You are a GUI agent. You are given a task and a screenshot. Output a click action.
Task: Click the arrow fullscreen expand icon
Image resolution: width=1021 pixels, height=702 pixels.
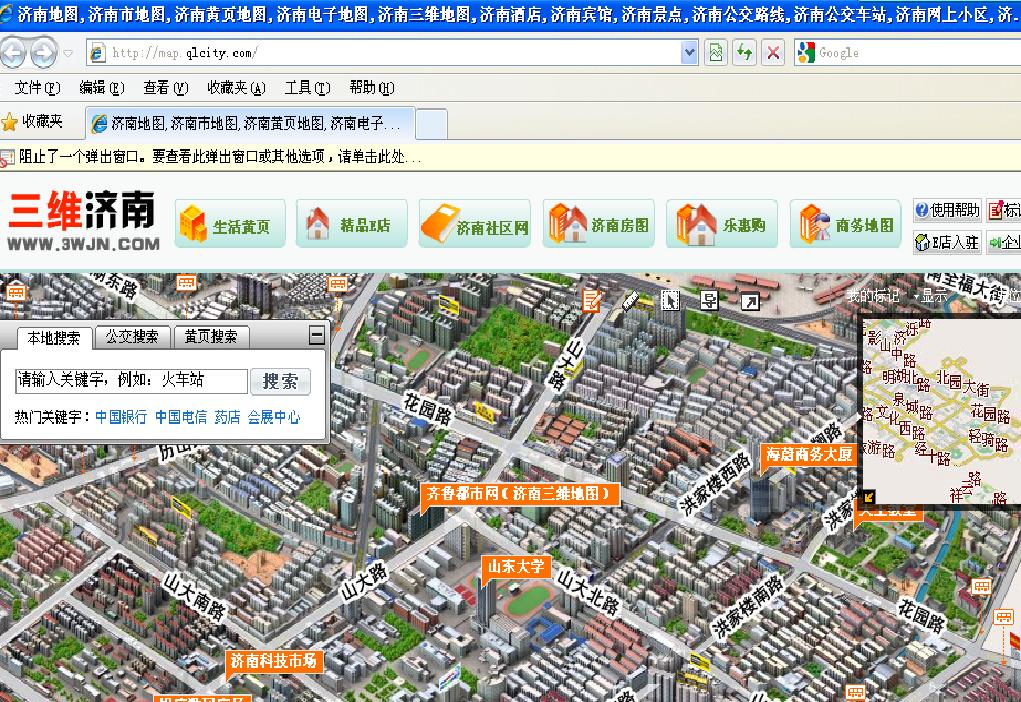coord(750,301)
